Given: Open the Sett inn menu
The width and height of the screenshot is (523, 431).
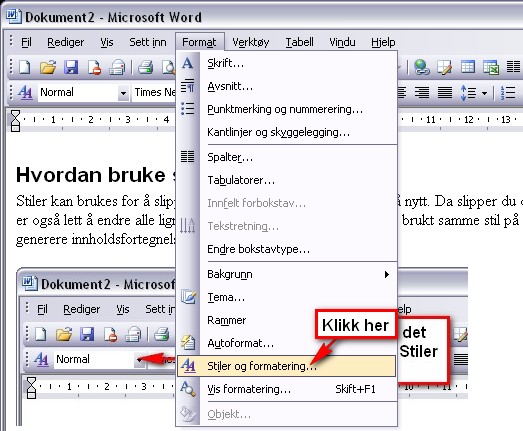Looking at the screenshot, I should coord(148,42).
